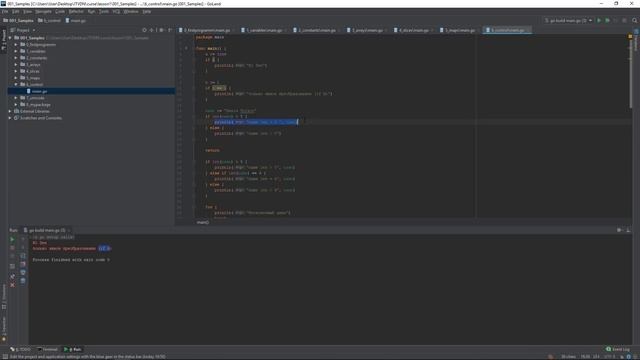Expand the 2_constants folder
The width and height of the screenshot is (640, 360).
(x=16, y=58)
